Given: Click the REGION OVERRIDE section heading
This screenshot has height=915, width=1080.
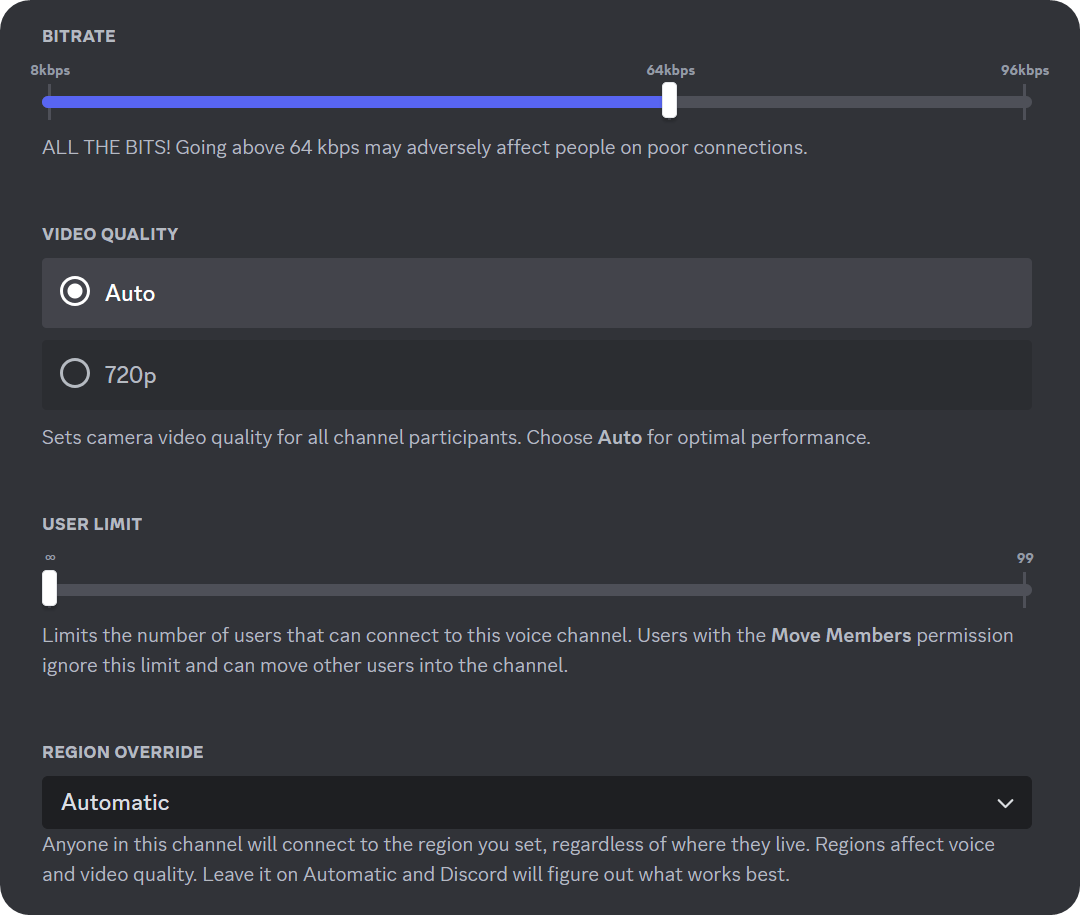Looking at the screenshot, I should click(x=122, y=752).
